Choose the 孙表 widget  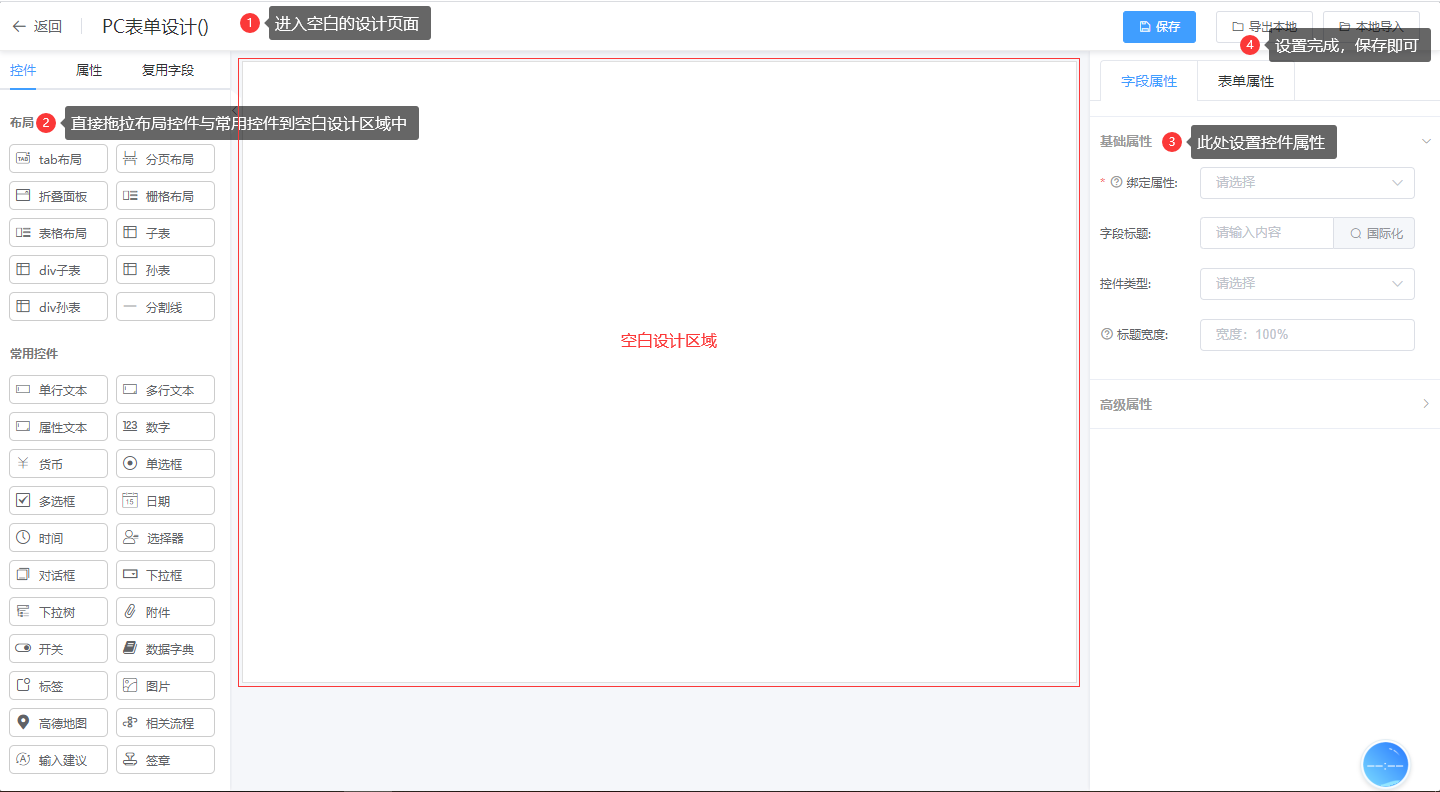(166, 270)
